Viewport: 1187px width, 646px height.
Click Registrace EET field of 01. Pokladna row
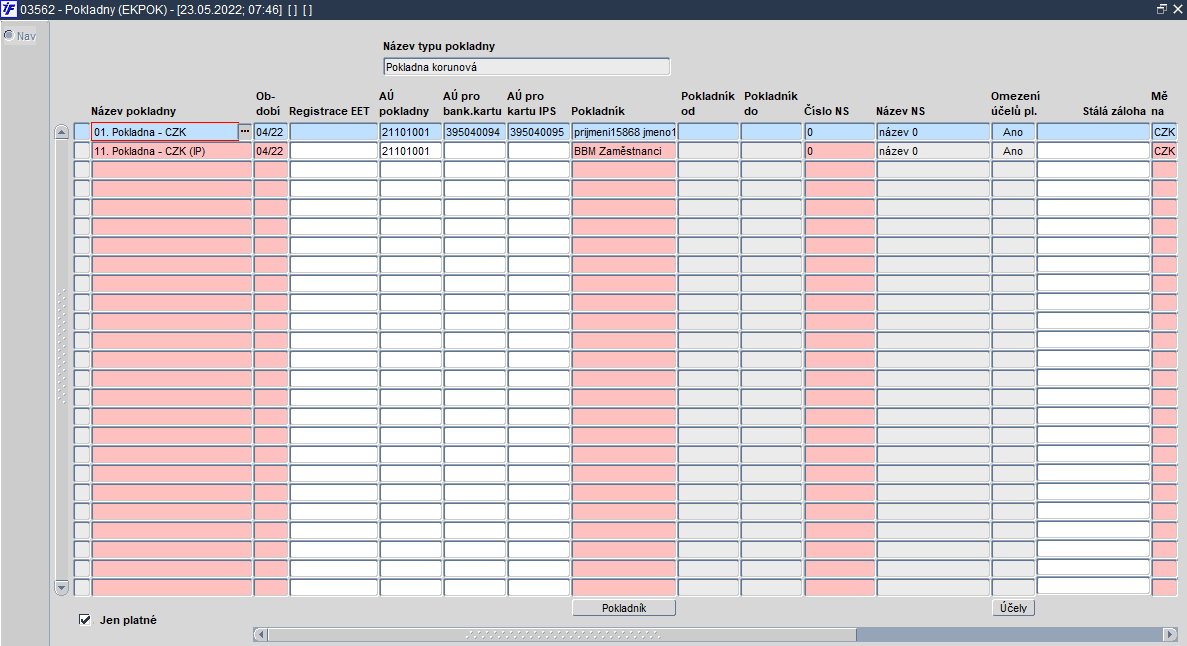click(334, 132)
